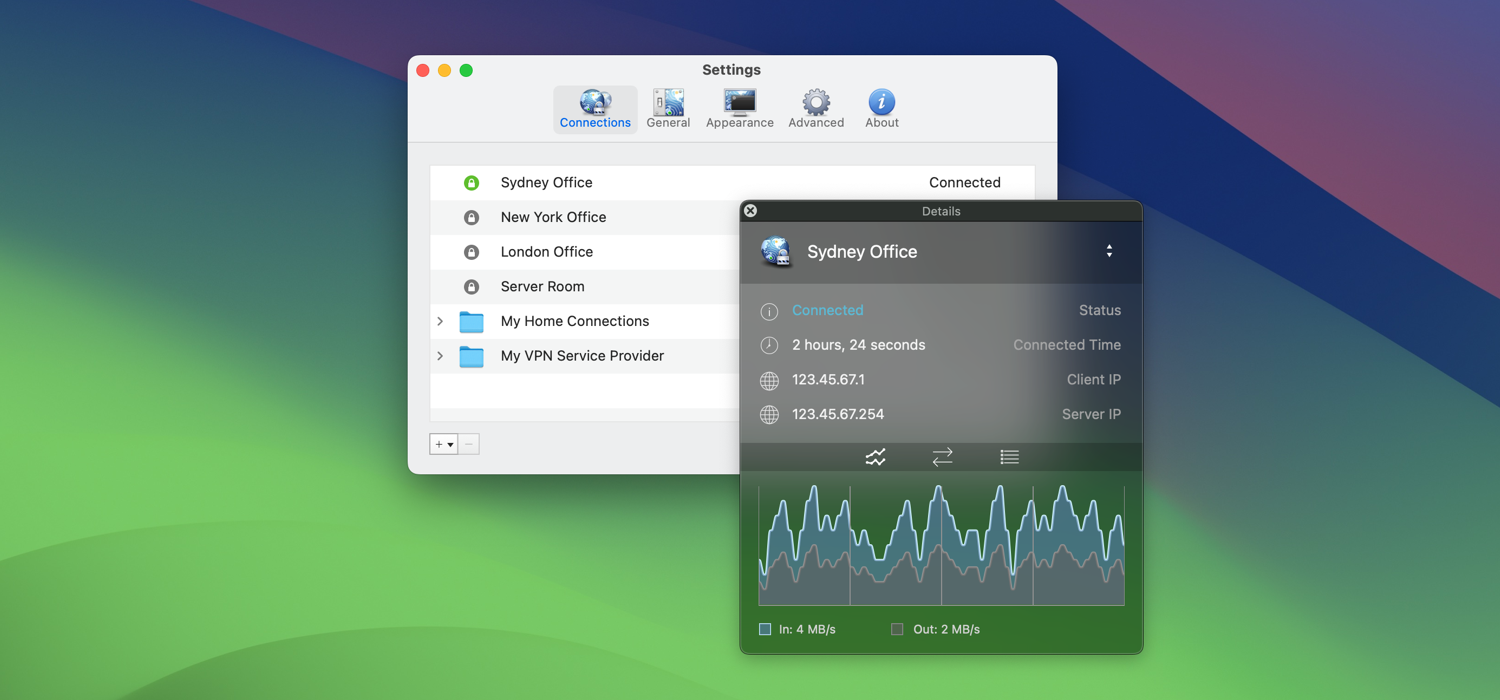Click the server IP value 123.45.67.254
This screenshot has height=700, width=1500.
[838, 414]
